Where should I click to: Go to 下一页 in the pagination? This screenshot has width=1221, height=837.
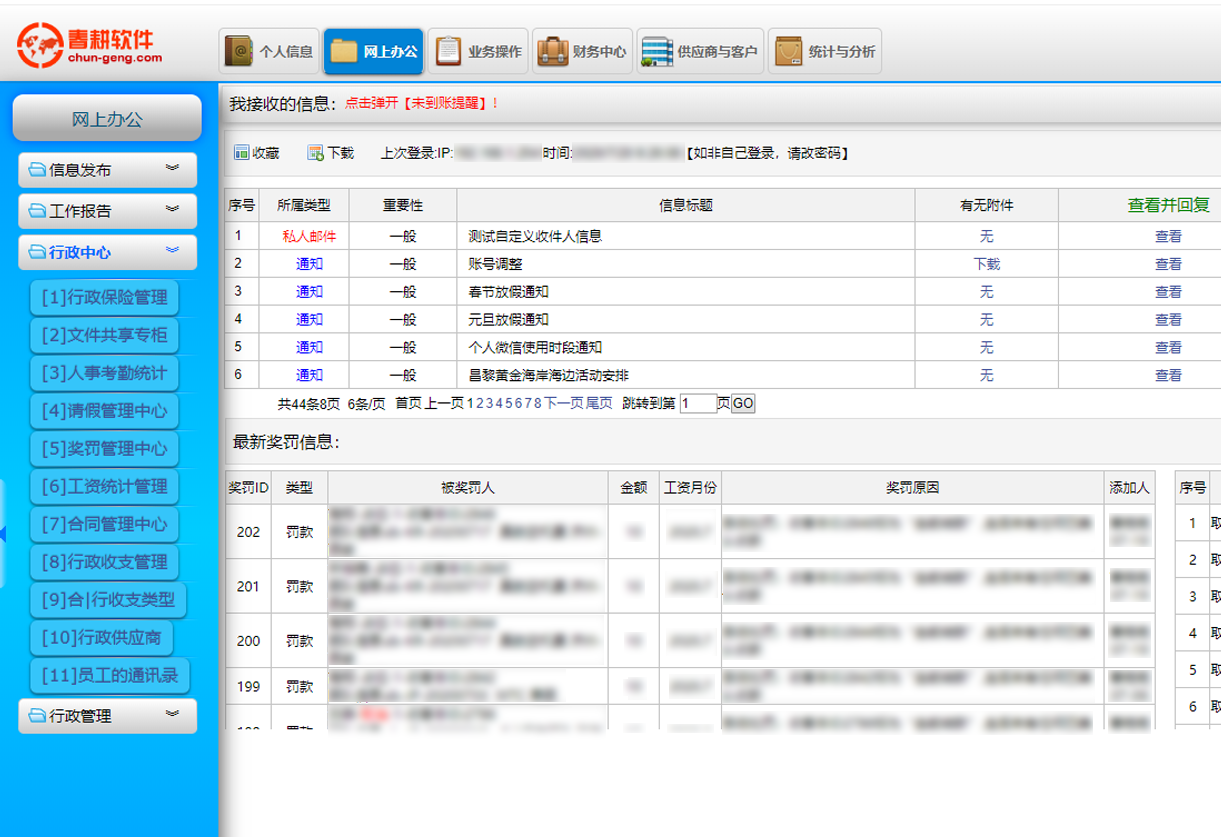[562, 403]
